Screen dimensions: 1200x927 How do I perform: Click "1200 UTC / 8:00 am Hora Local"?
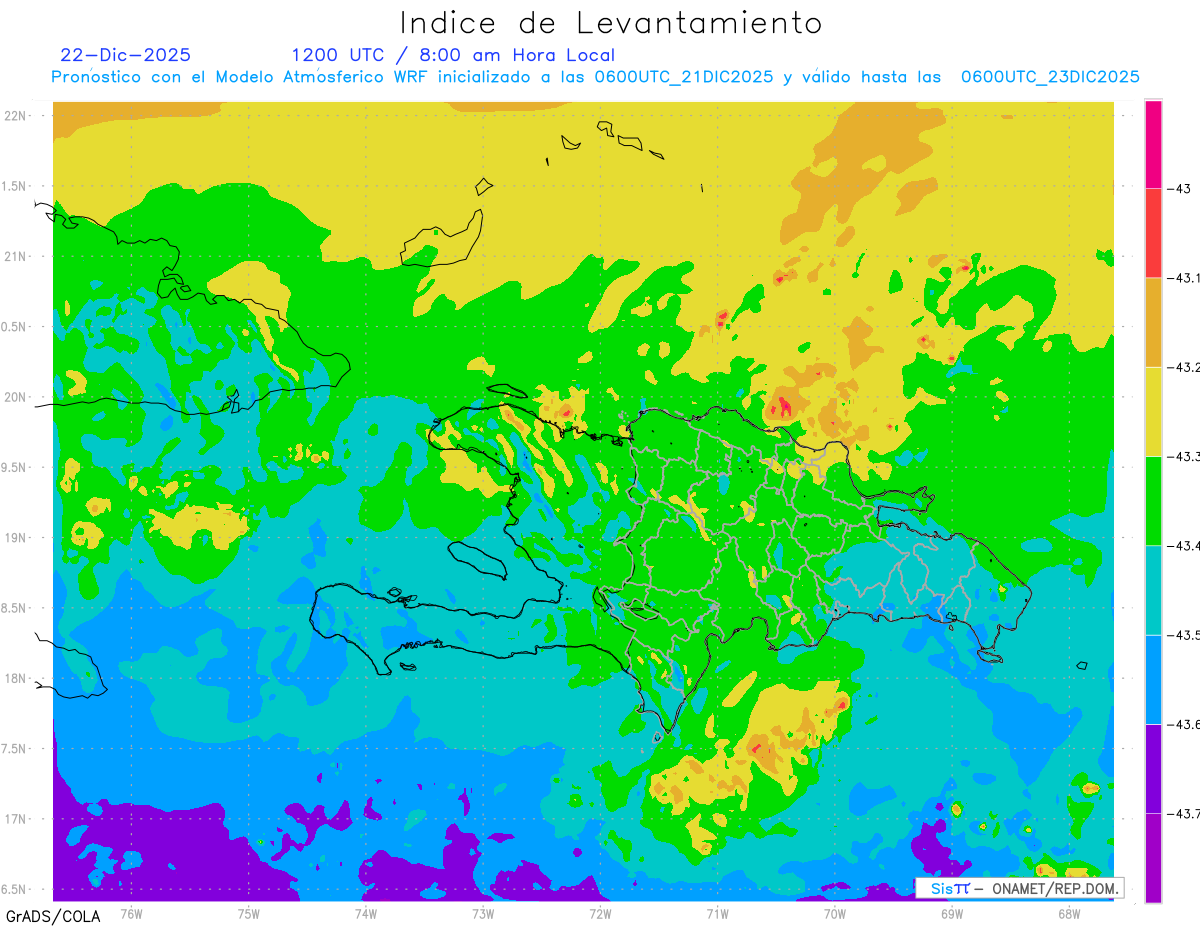(453, 55)
